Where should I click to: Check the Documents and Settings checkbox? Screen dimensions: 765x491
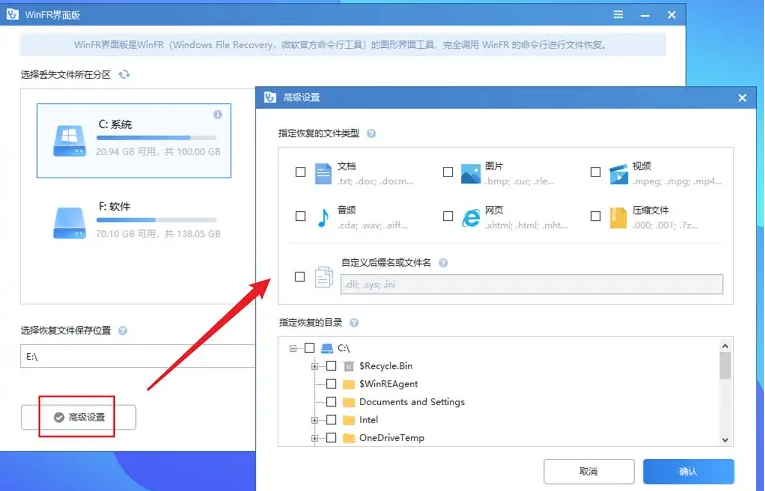click(x=331, y=402)
